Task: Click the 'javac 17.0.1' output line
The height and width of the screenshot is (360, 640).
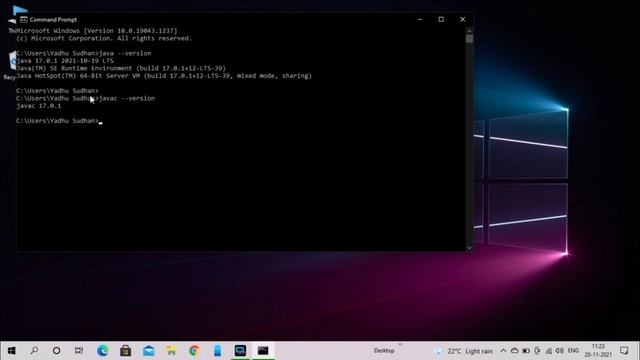Action: pyautogui.click(x=38, y=106)
